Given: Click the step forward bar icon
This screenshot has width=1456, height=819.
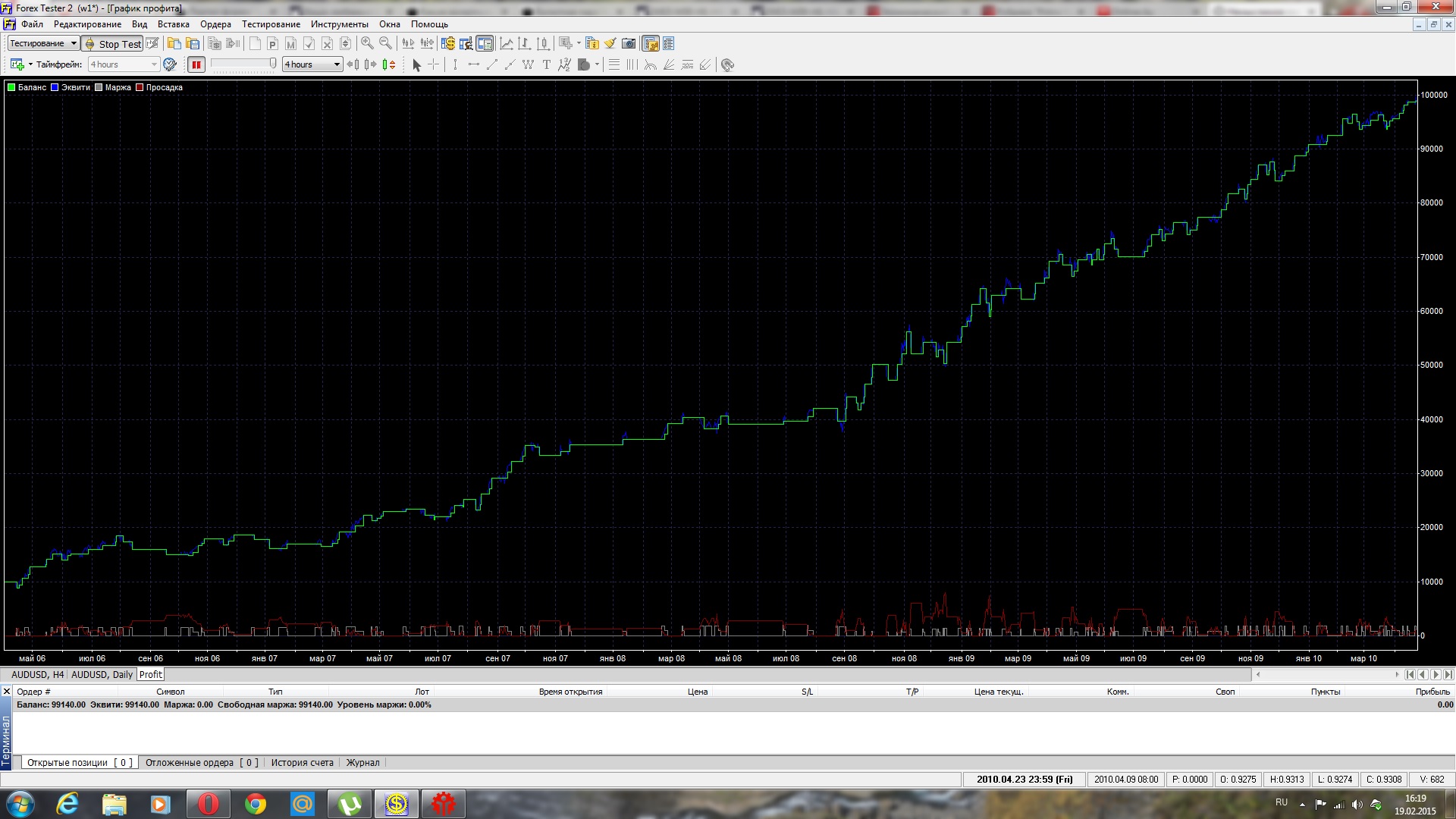Looking at the screenshot, I should (370, 64).
